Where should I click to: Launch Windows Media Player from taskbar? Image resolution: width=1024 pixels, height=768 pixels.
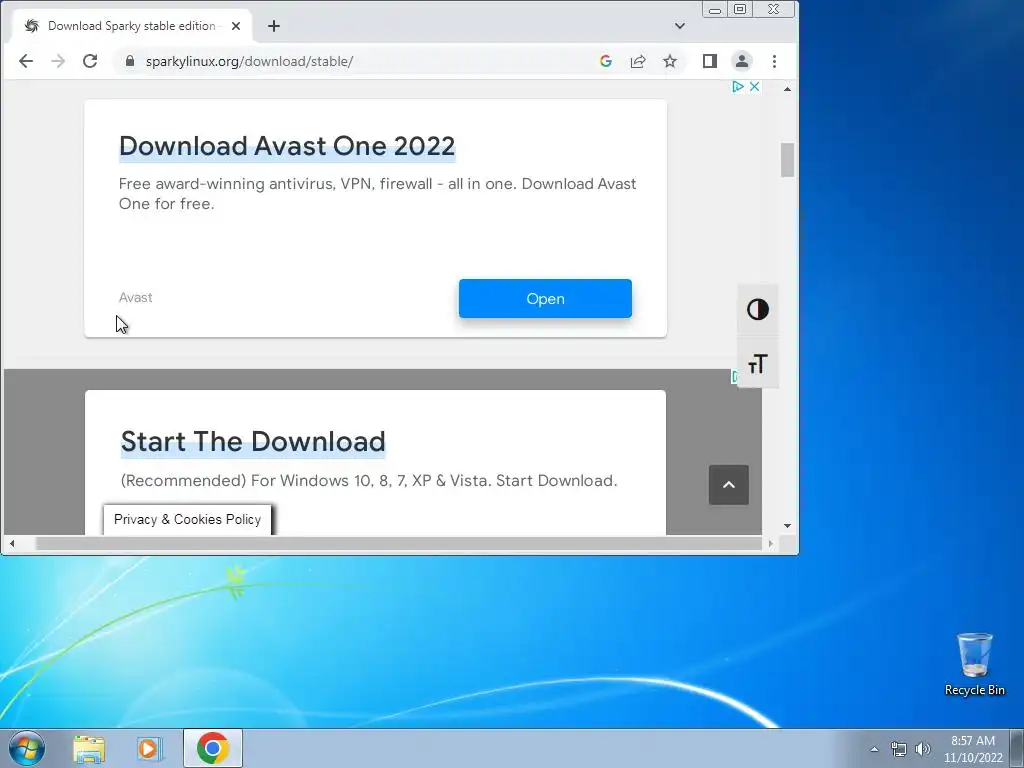tap(148, 748)
